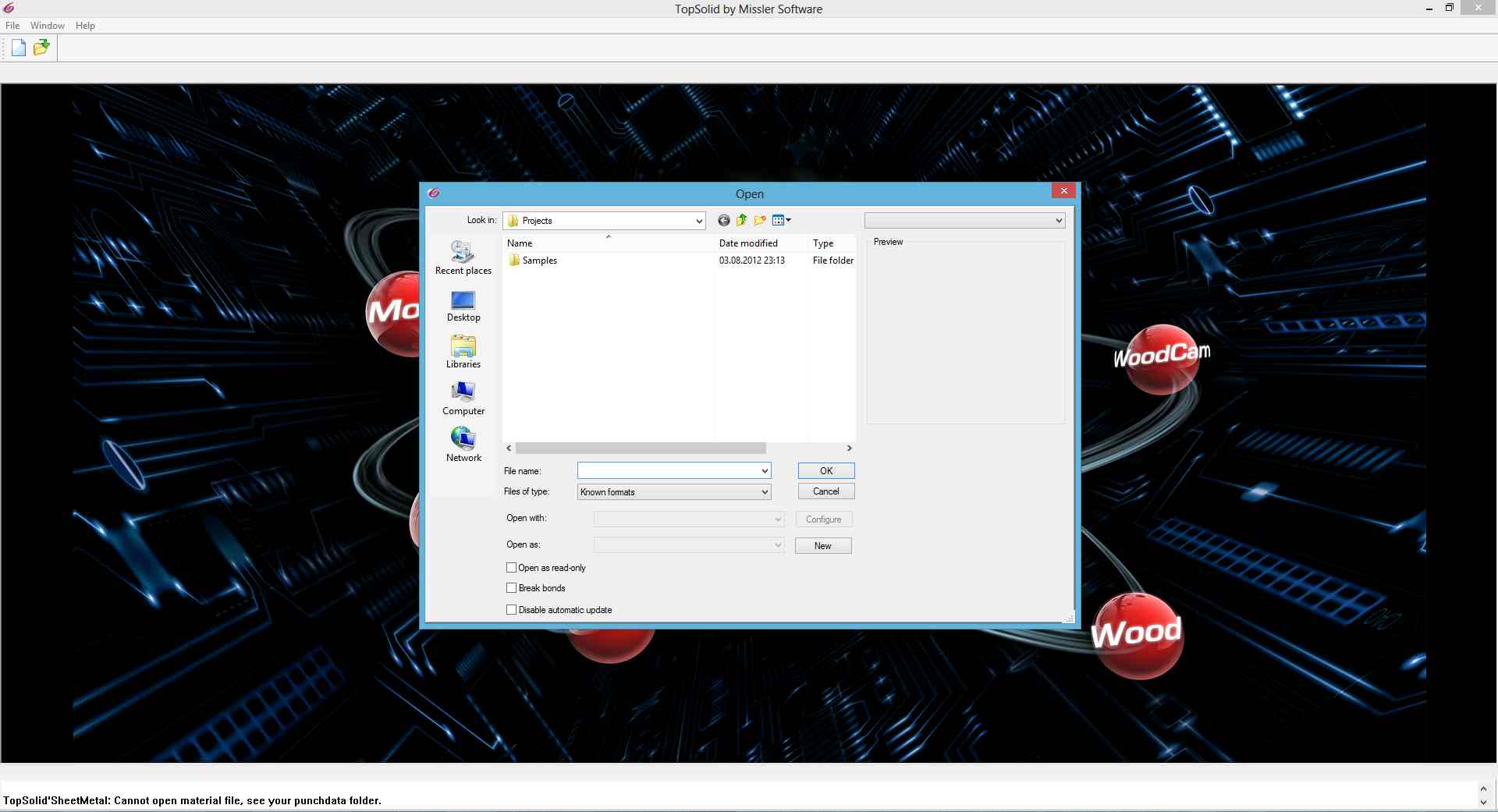Close the Open dialog
1498x812 pixels.
click(1063, 191)
